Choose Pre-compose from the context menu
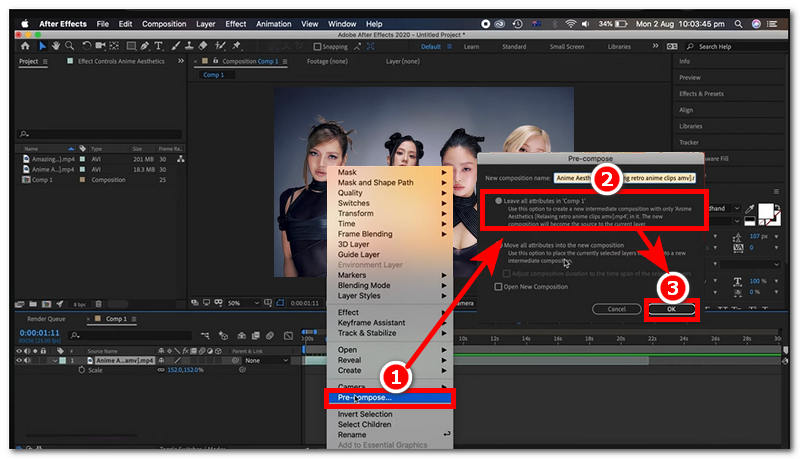800x459 pixels. (365, 397)
